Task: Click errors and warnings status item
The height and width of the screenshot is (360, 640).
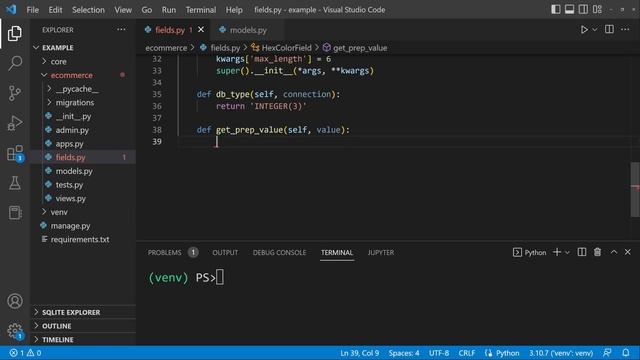Action: pyautogui.click(x=25, y=353)
